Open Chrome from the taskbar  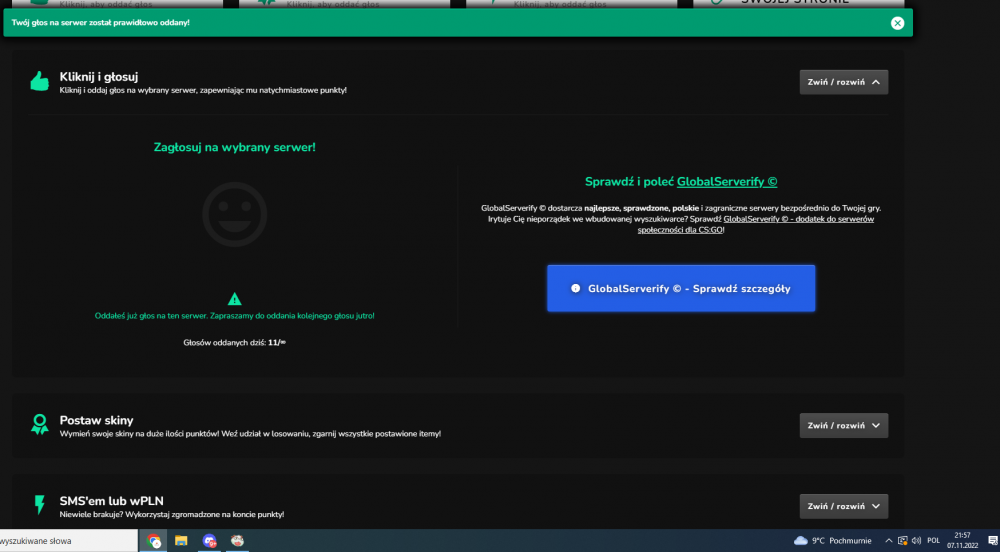click(x=154, y=541)
